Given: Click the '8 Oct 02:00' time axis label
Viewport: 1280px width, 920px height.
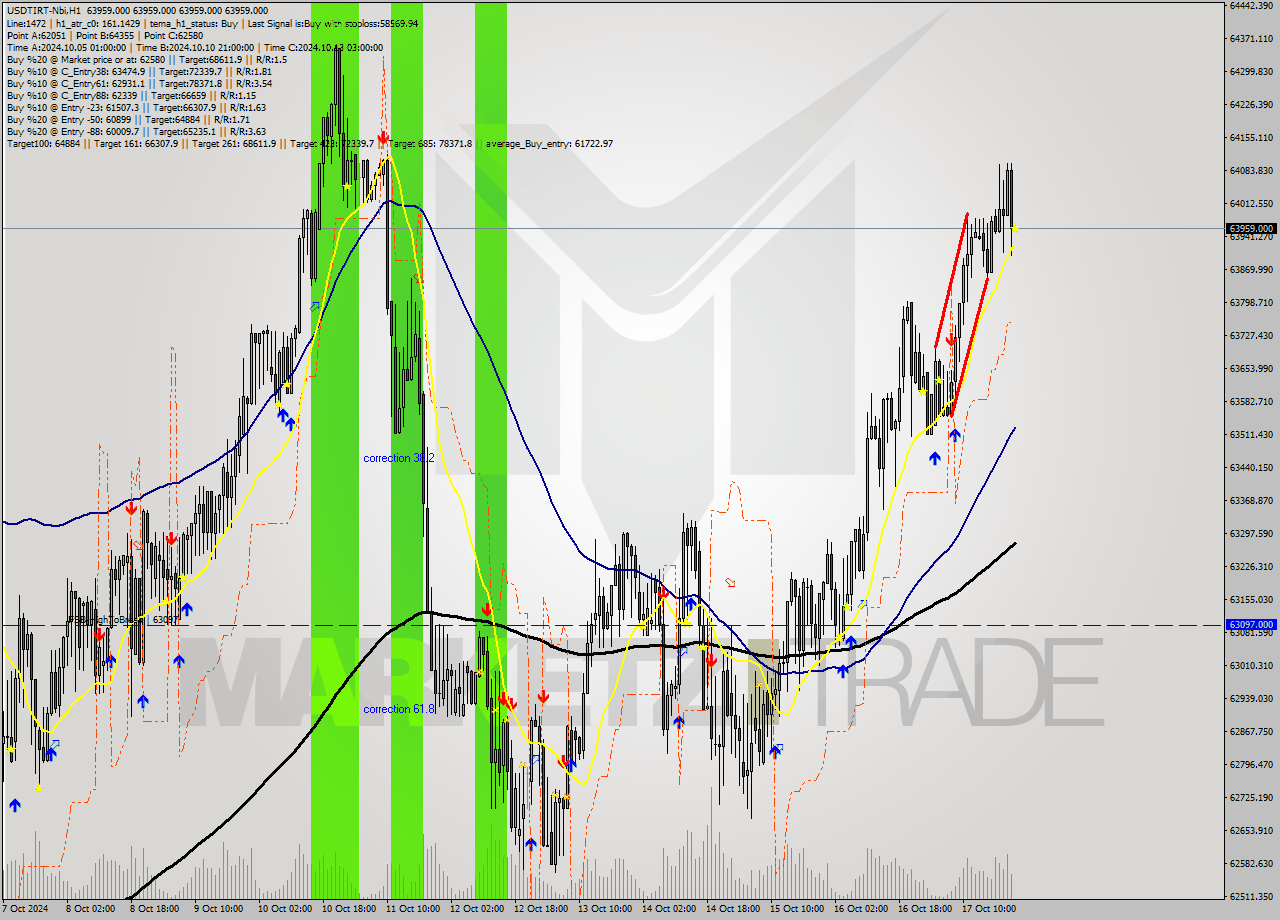Looking at the screenshot, I should [90, 909].
